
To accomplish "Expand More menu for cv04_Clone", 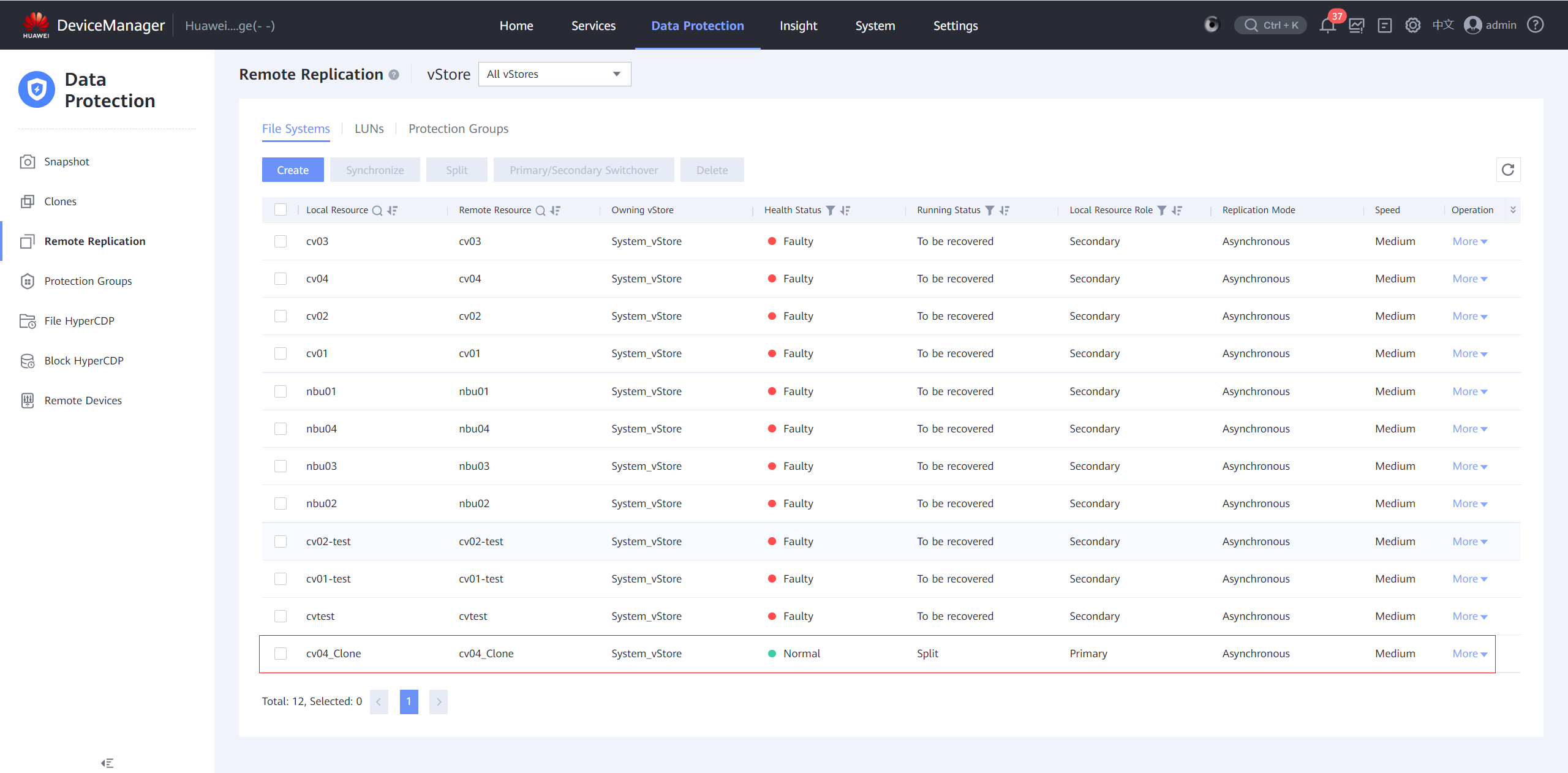I will pos(1469,654).
